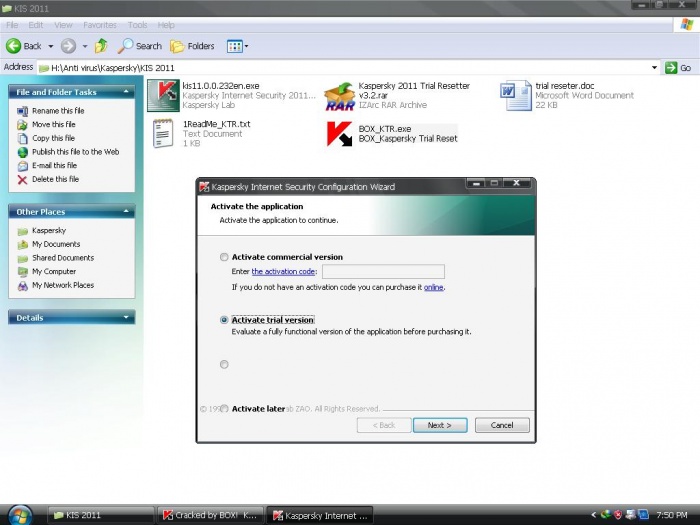Select Activate trial version radio button
Viewport: 700px width, 525px height.
(x=224, y=320)
